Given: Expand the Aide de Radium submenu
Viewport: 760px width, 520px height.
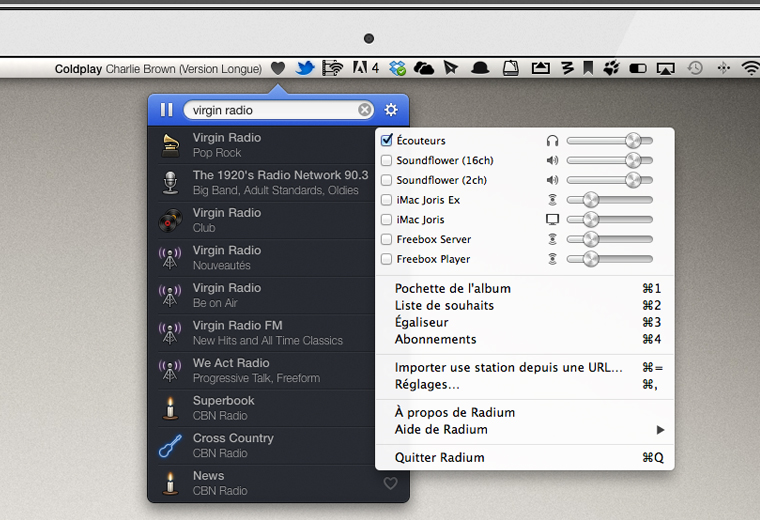Looking at the screenshot, I should tap(525, 429).
